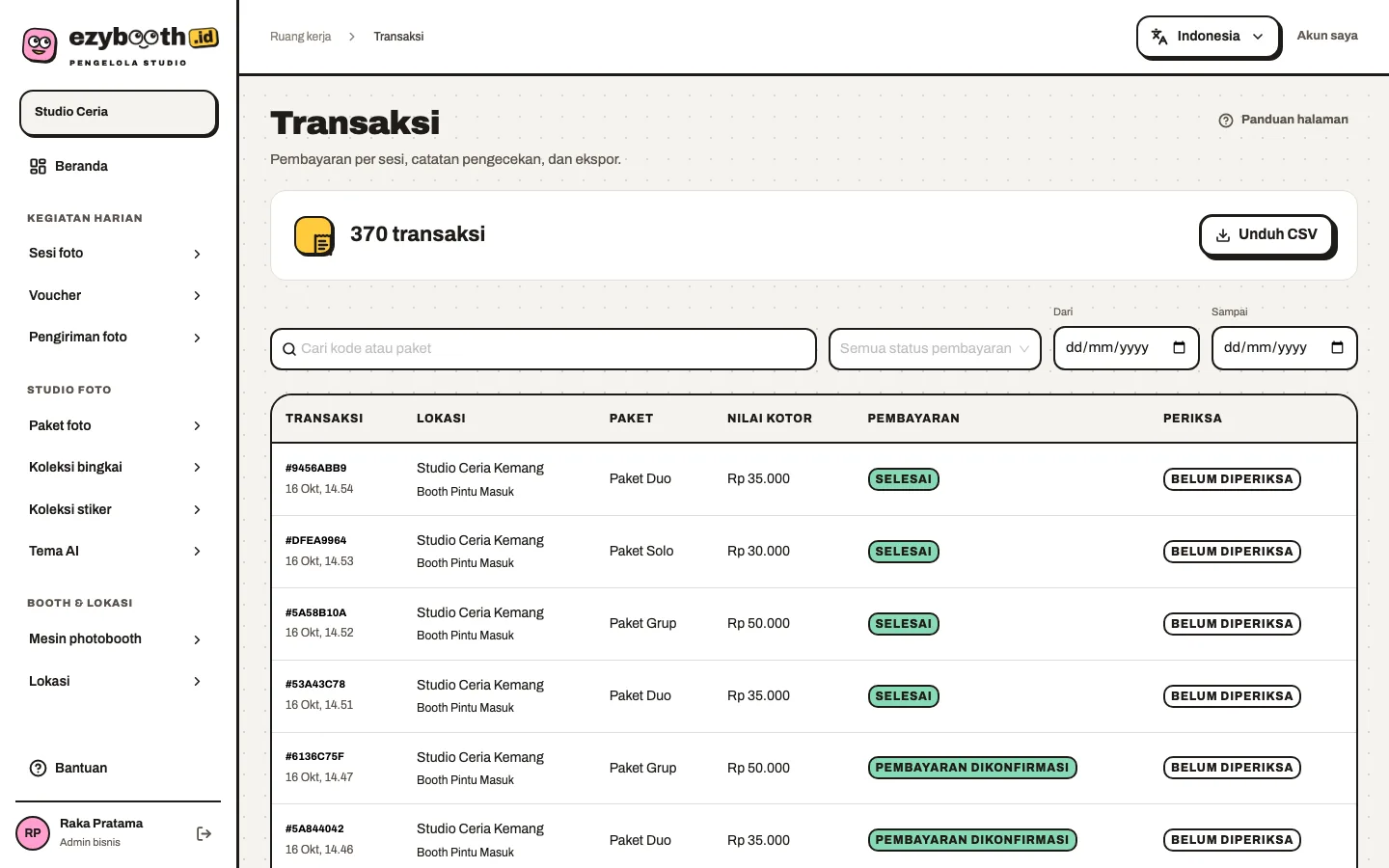The height and width of the screenshot is (868, 1389).
Task: Expand the Koleksi bingkai chevron
Action: coord(197,468)
